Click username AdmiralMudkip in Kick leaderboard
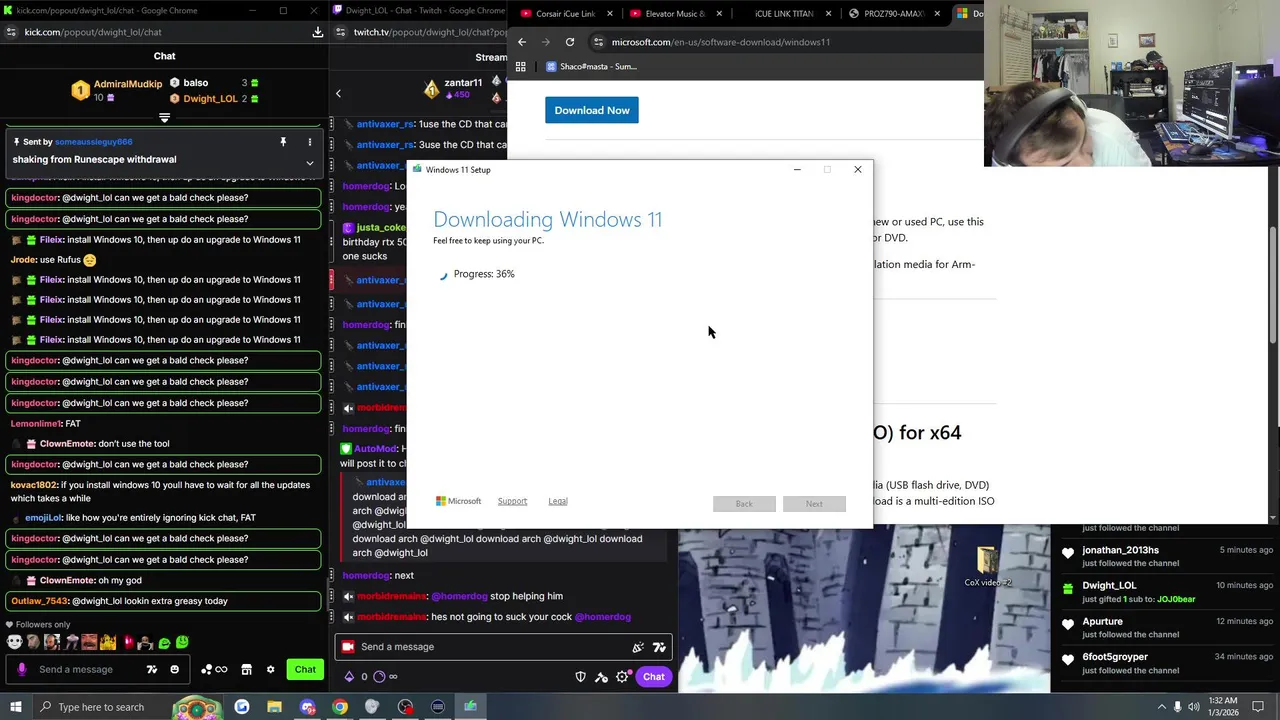Image resolution: width=1280 pixels, height=720 pixels. (128, 84)
